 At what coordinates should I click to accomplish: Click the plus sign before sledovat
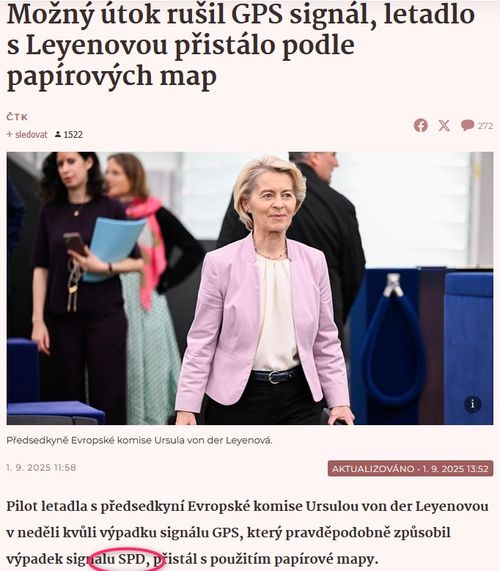coord(9,134)
